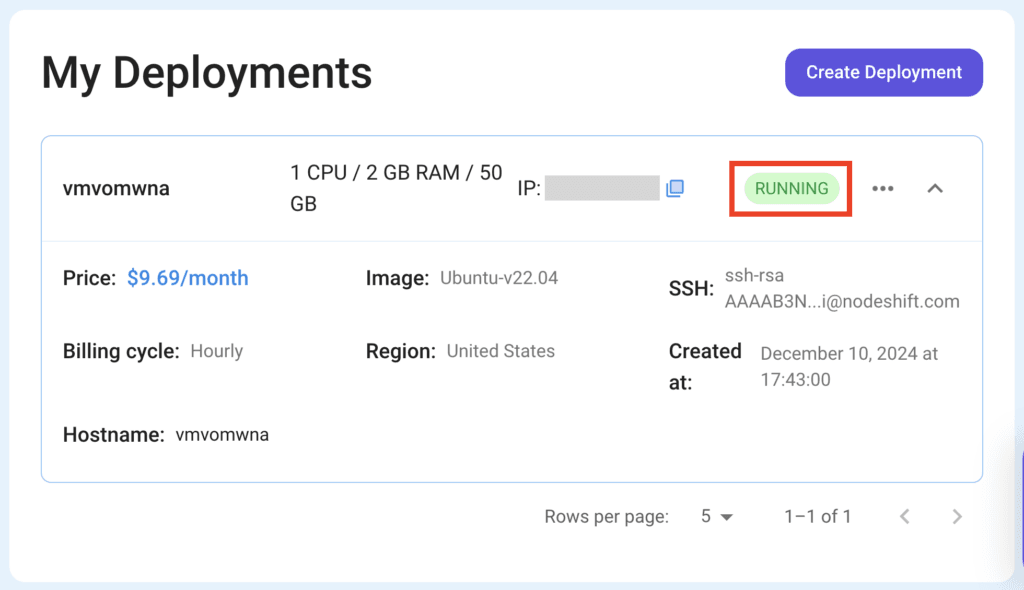Viewport: 1024px width, 590px height.
Task: Click the Hourly billing cycle value
Action: (216, 351)
